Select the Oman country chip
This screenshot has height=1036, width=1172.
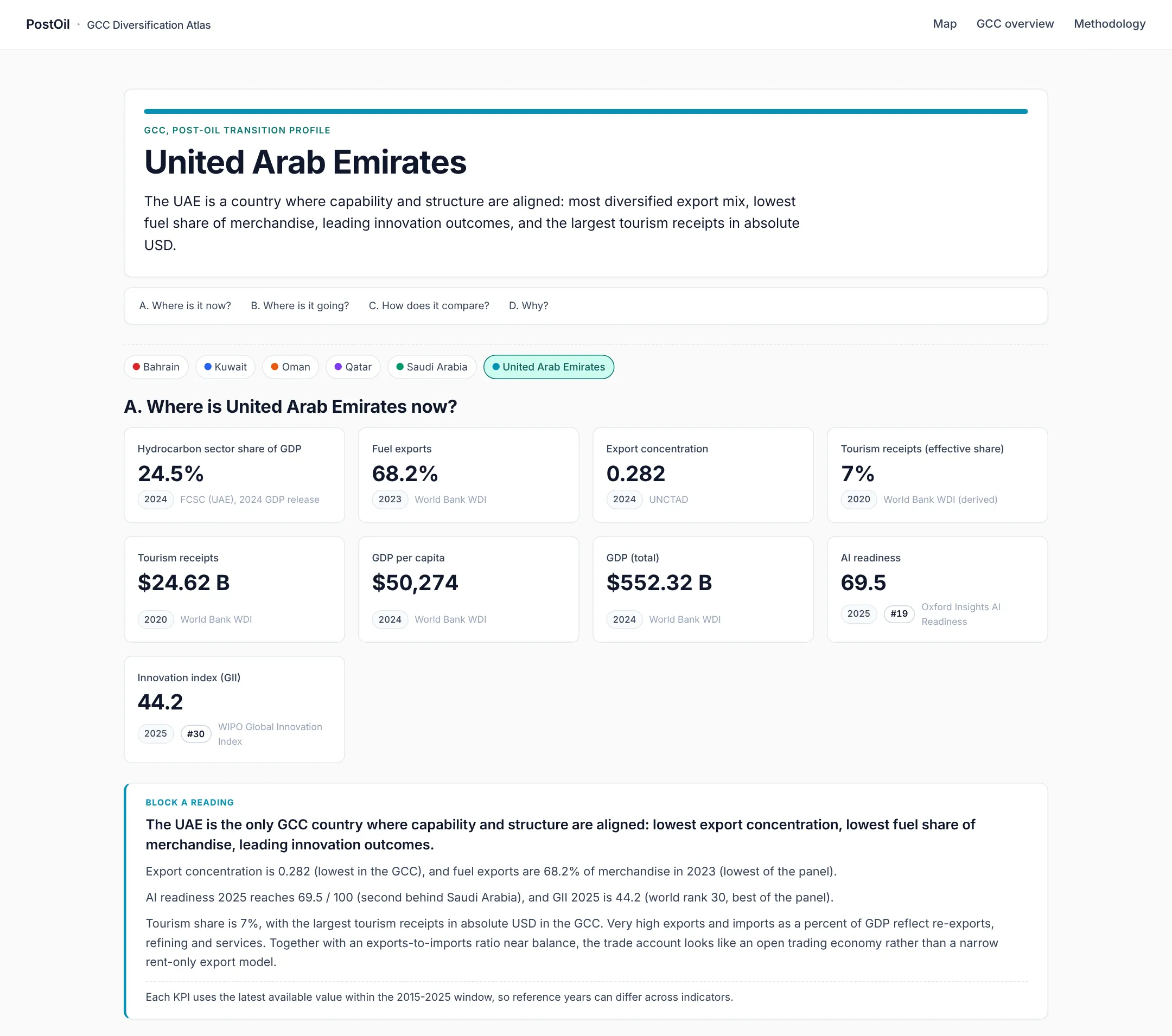point(291,367)
